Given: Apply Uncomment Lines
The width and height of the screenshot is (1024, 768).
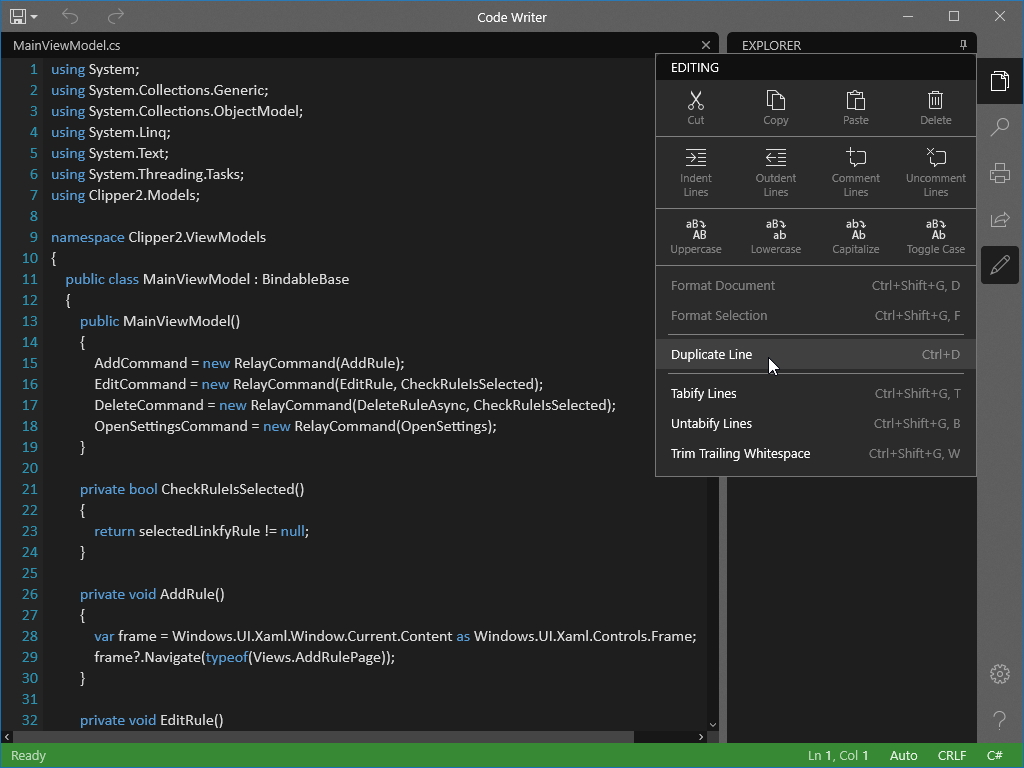Looking at the screenshot, I should [935, 172].
